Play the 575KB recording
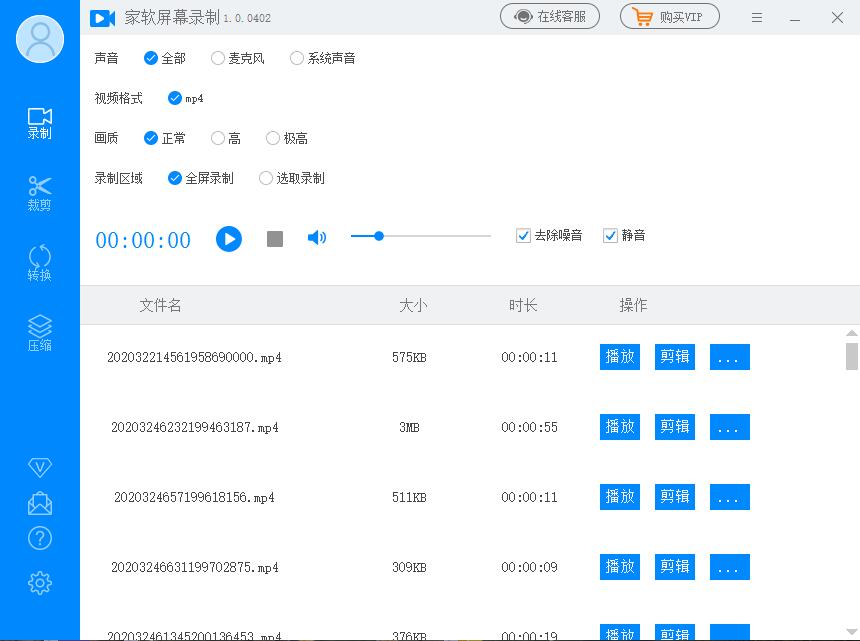This screenshot has width=860, height=641. pyautogui.click(x=620, y=357)
